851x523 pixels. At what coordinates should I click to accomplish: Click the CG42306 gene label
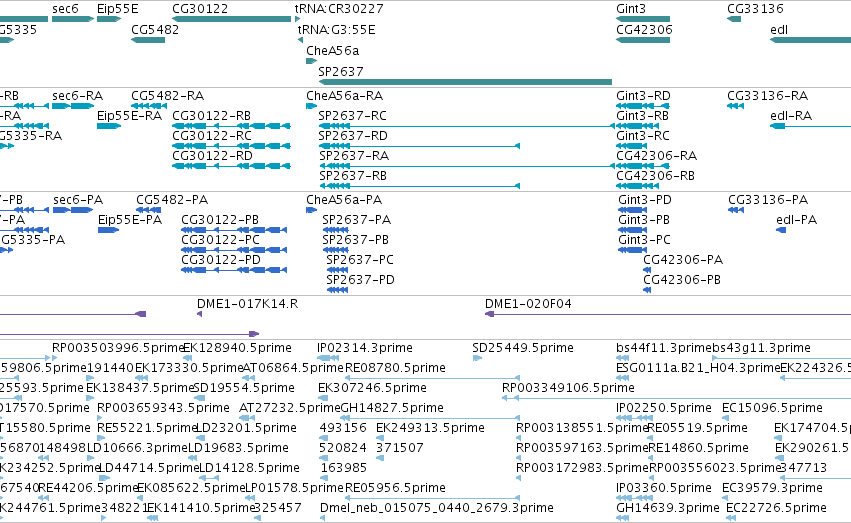click(x=644, y=29)
